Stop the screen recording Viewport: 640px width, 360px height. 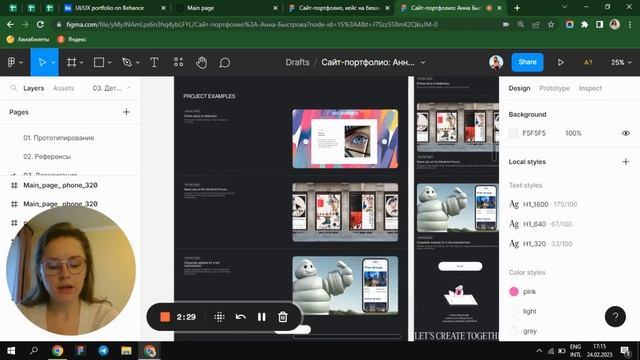point(165,317)
